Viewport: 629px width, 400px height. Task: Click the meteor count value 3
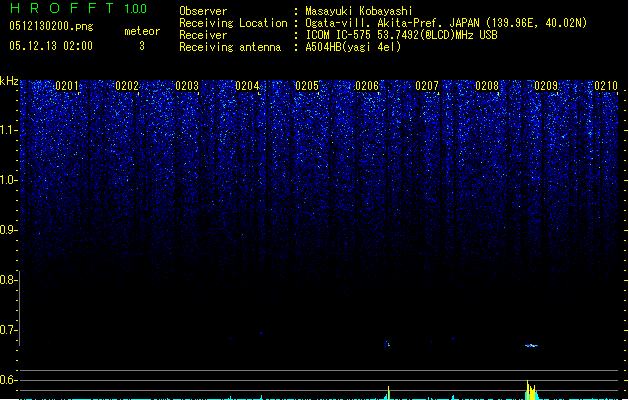click(142, 46)
